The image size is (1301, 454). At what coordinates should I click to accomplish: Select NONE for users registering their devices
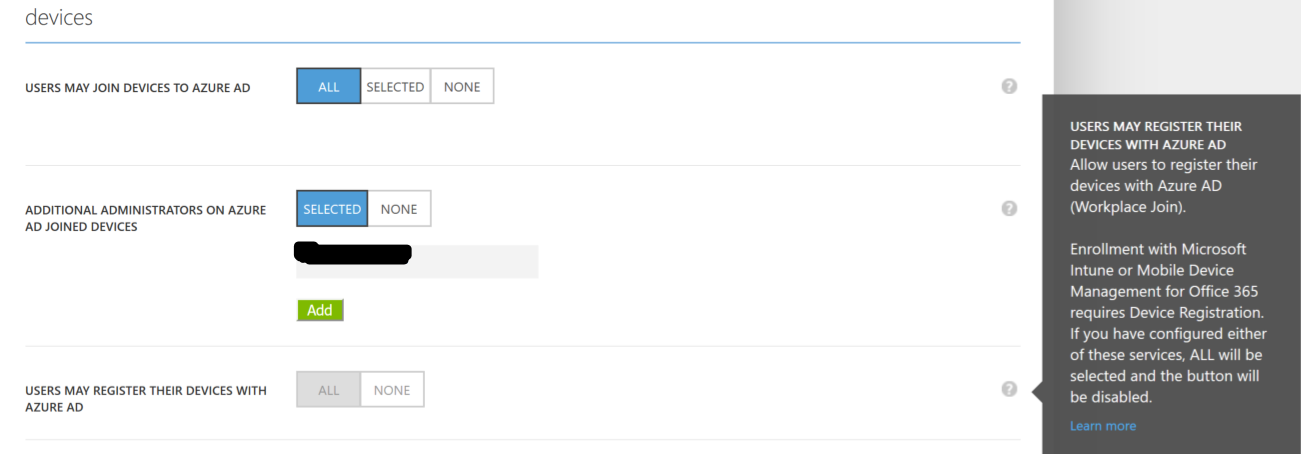[x=392, y=391]
